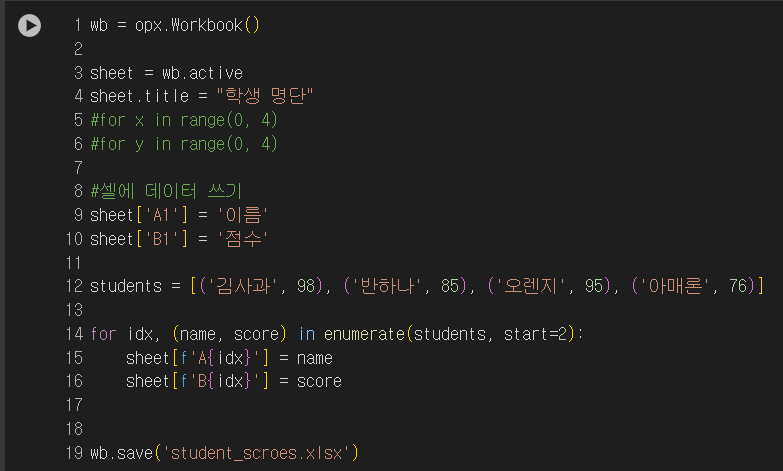
Task: Click the for loop with enumerate line
Action: [337, 334]
